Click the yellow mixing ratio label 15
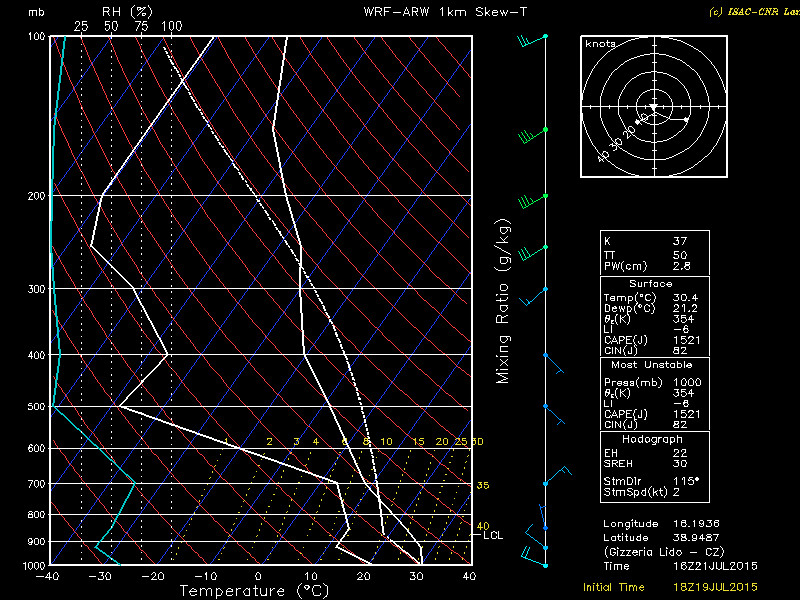800x600 pixels. [418, 442]
